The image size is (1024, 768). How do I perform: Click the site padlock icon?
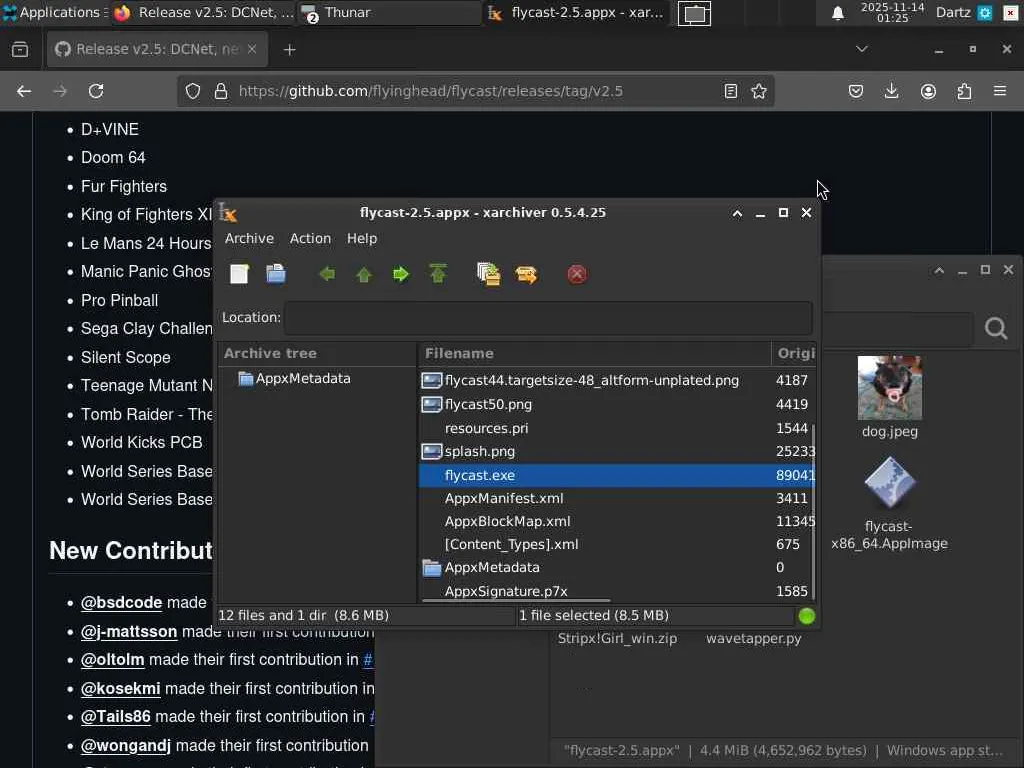(x=221, y=91)
